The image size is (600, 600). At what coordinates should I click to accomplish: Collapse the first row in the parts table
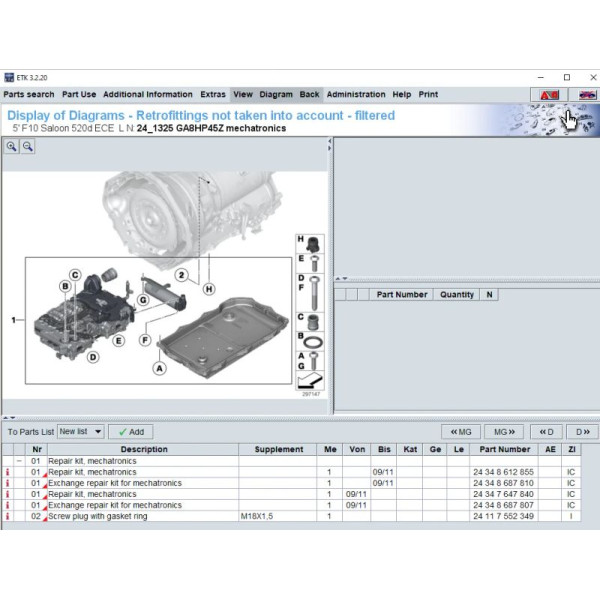20,461
